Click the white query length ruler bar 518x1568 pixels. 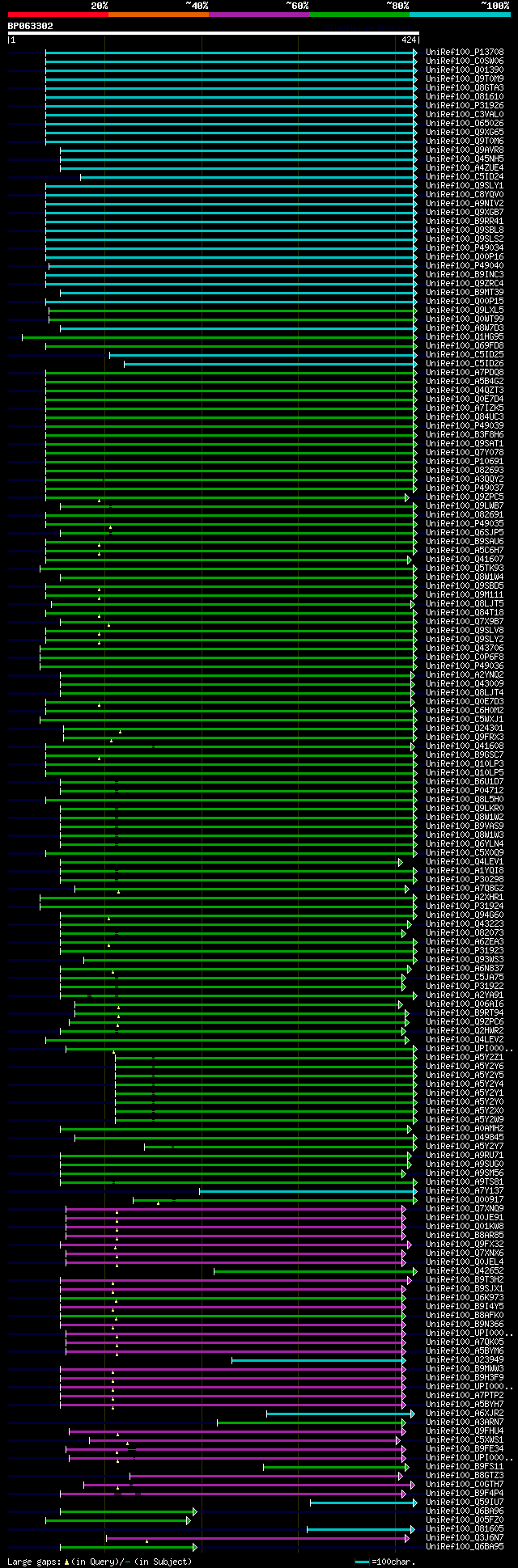(213, 33)
